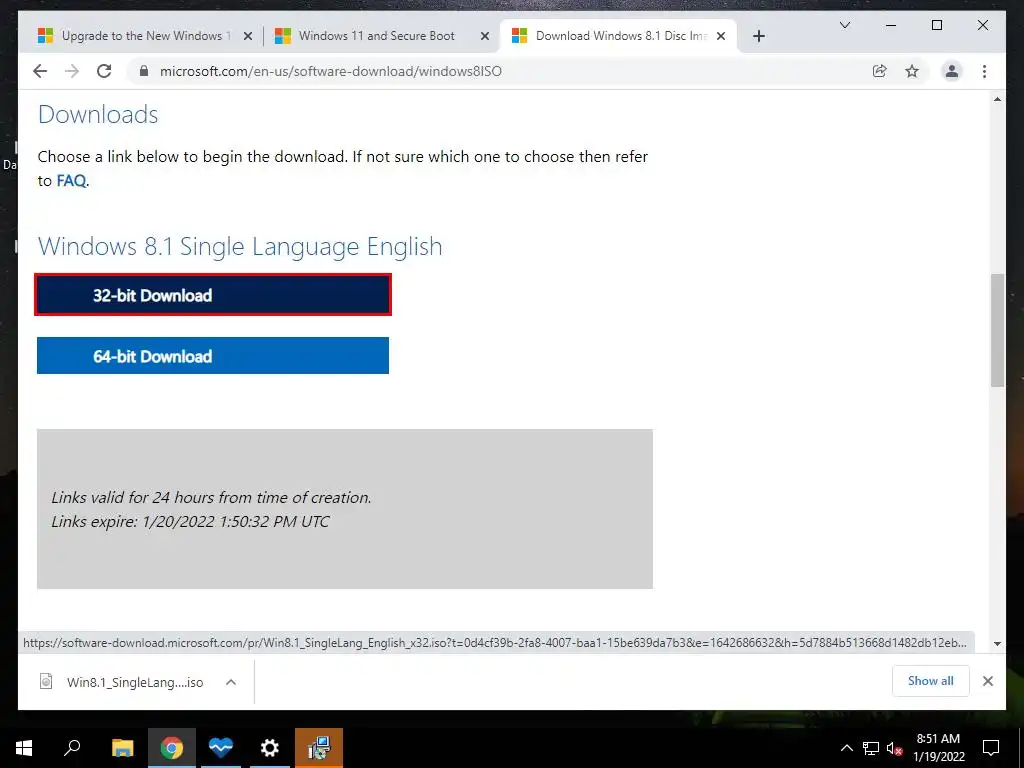Click Links valid for 24 hours text

coord(211,497)
